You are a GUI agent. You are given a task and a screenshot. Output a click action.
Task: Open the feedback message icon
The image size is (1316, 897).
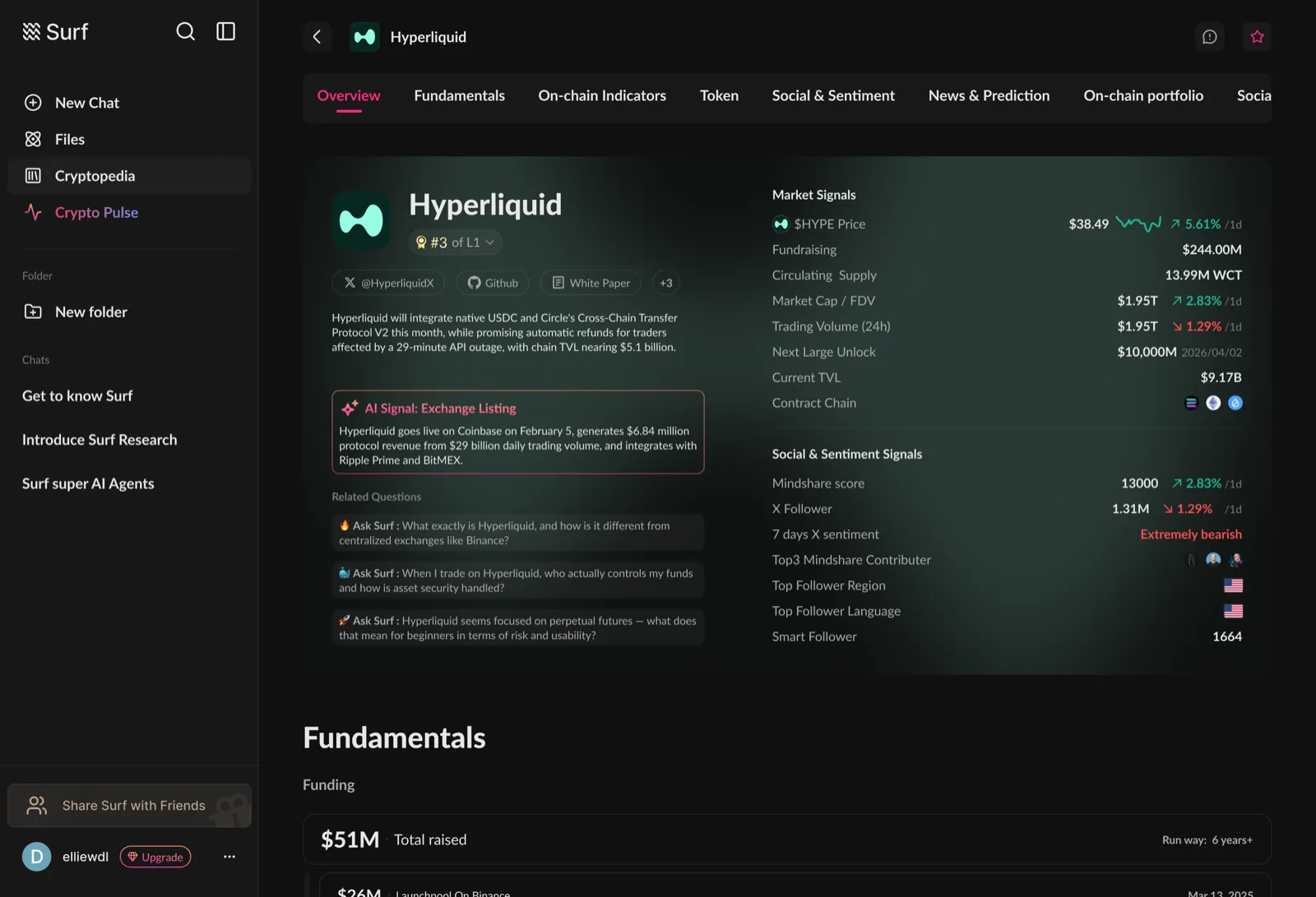(1210, 37)
